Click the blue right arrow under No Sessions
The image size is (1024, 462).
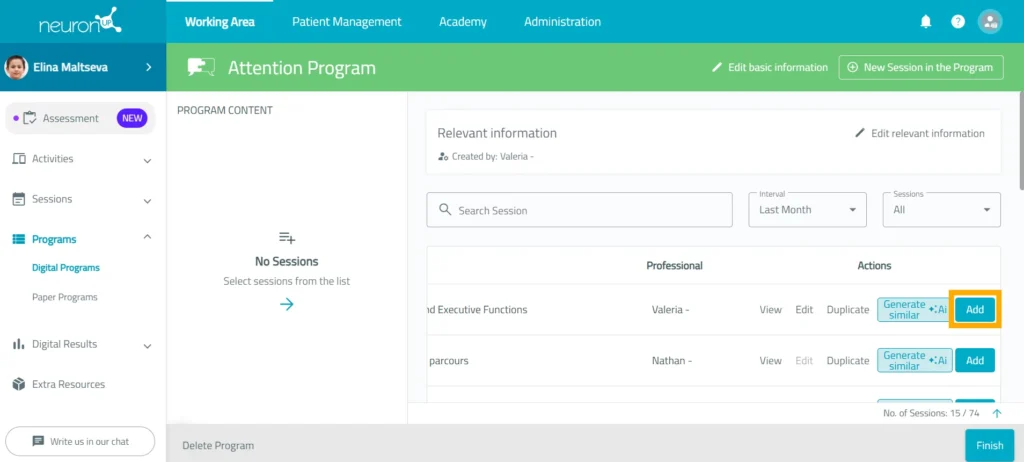[287, 304]
